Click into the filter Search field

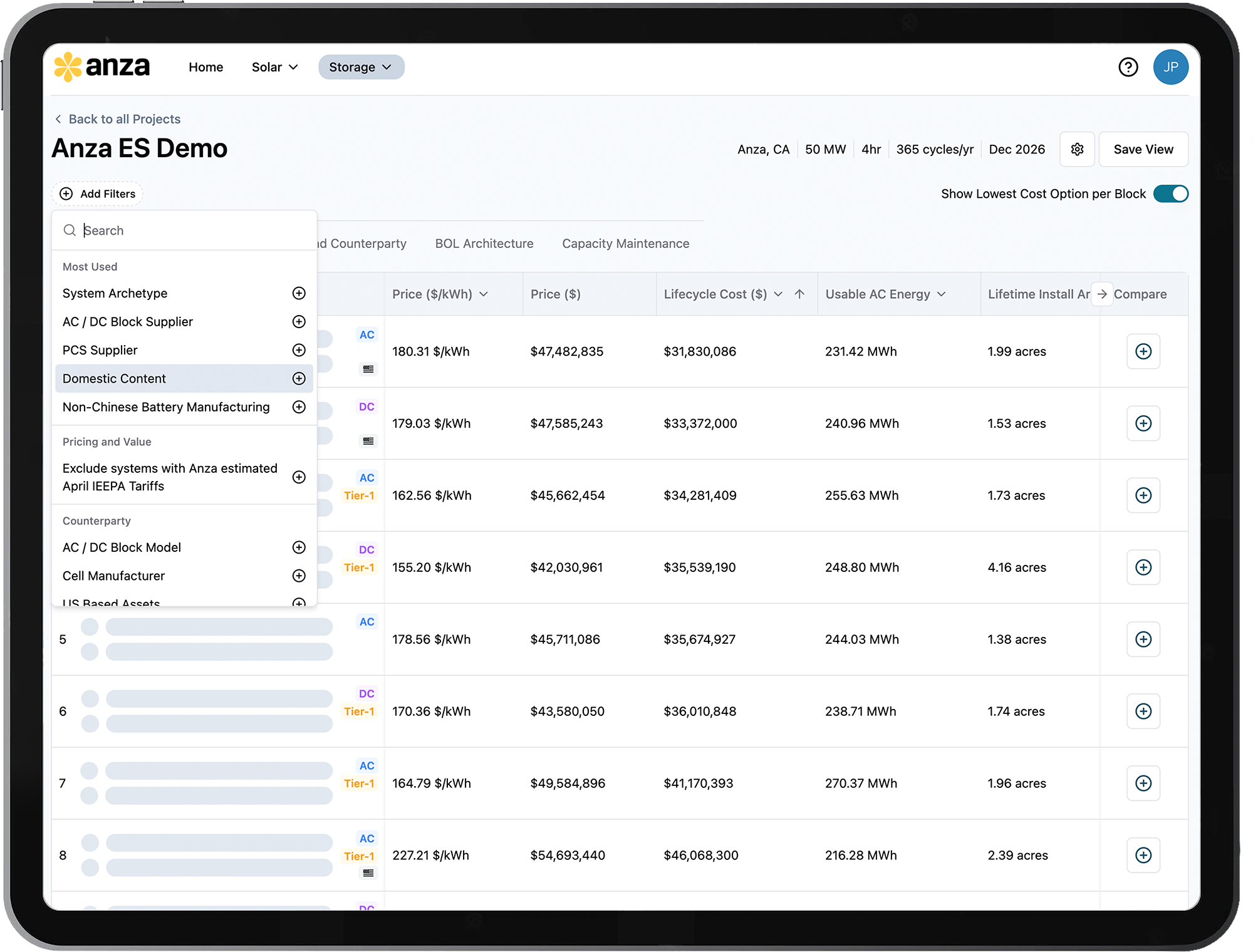pyautogui.click(x=184, y=230)
